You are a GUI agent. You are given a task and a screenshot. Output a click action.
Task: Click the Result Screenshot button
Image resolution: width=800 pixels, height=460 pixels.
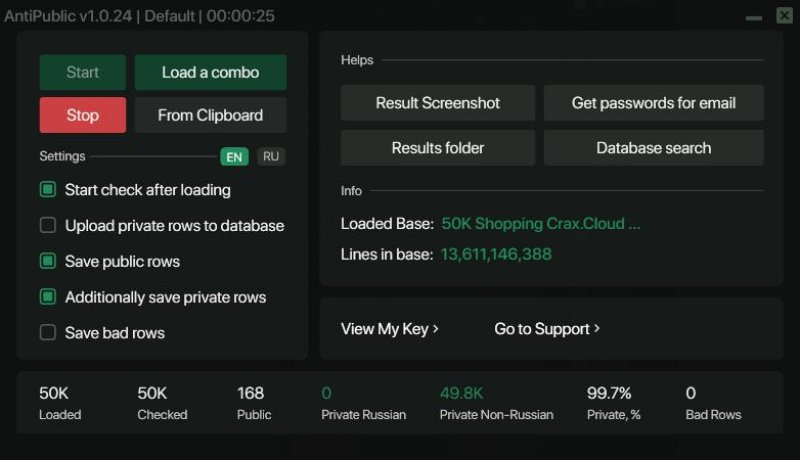pyautogui.click(x=438, y=103)
